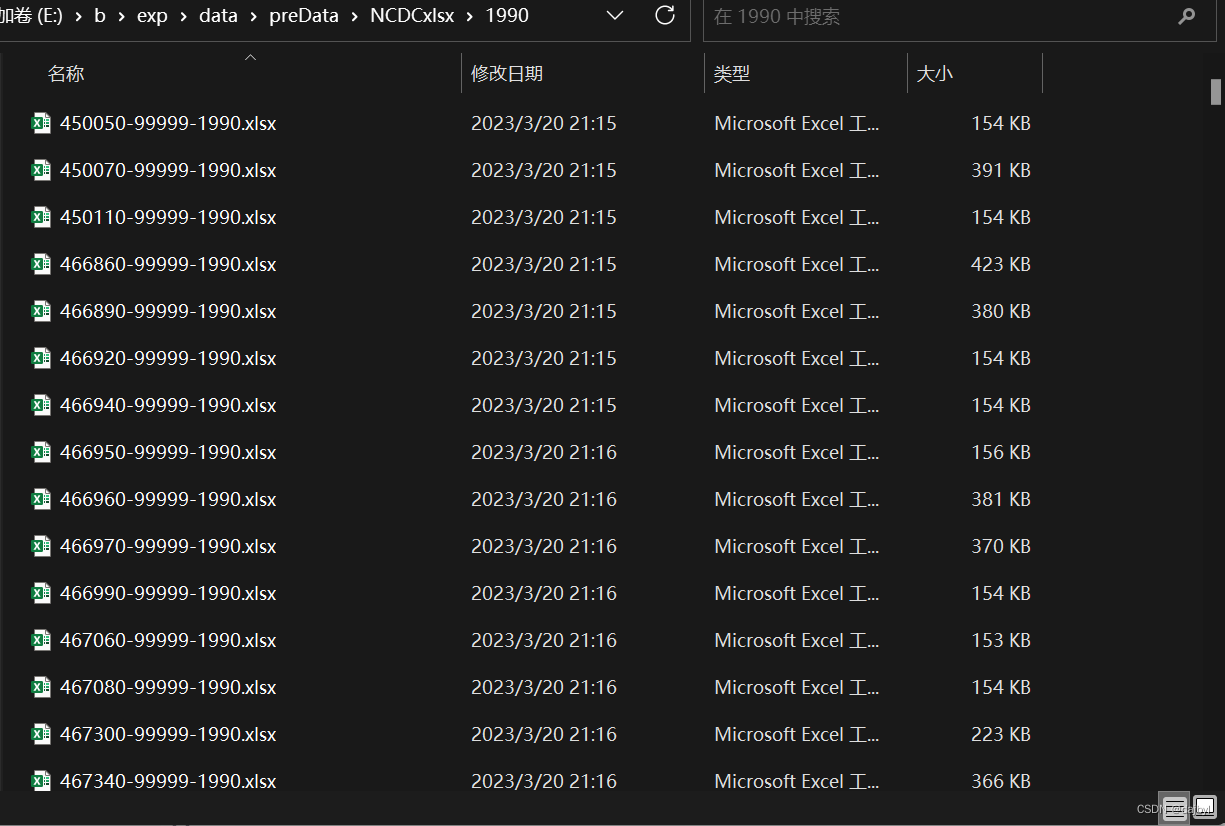Click the Excel icon of 466950-99999-1990.xlsx
1225x826 pixels.
tap(41, 452)
